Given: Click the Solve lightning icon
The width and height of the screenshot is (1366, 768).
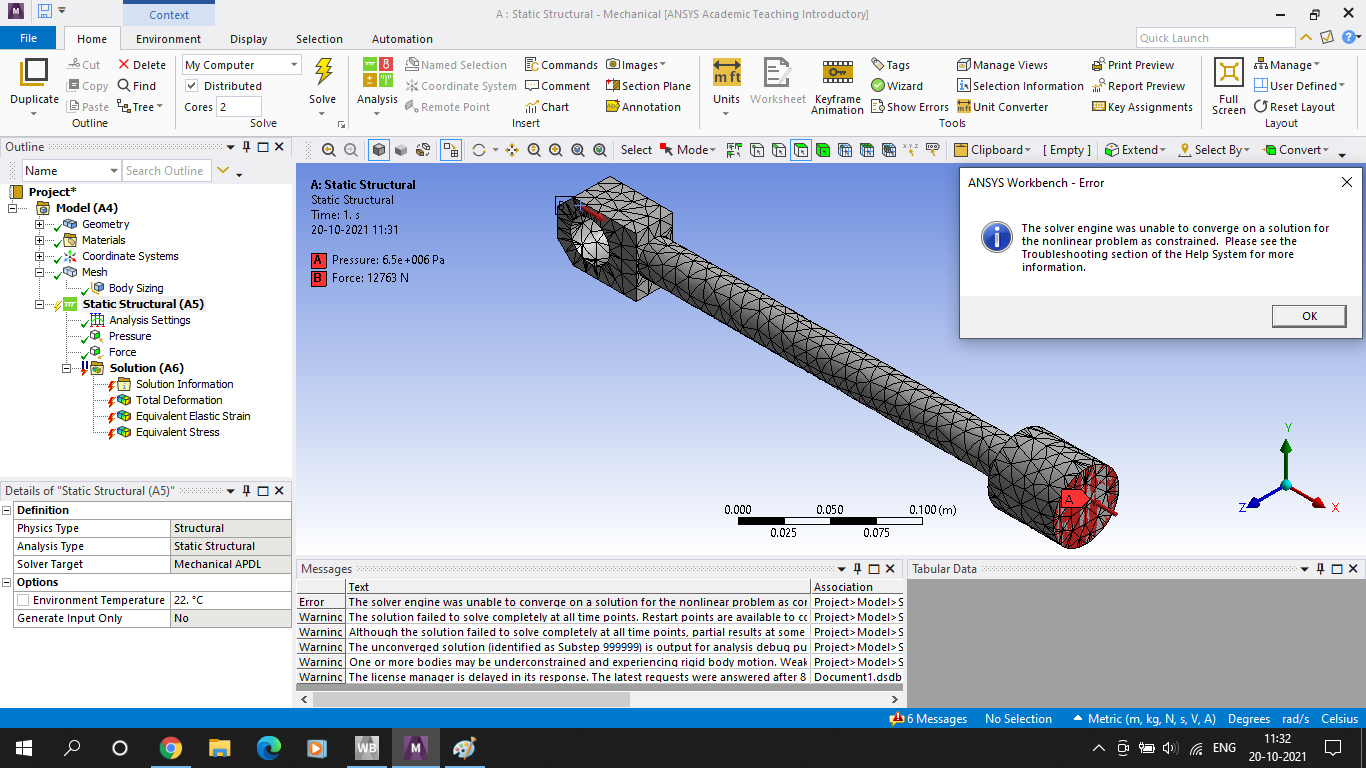Looking at the screenshot, I should click(323, 72).
